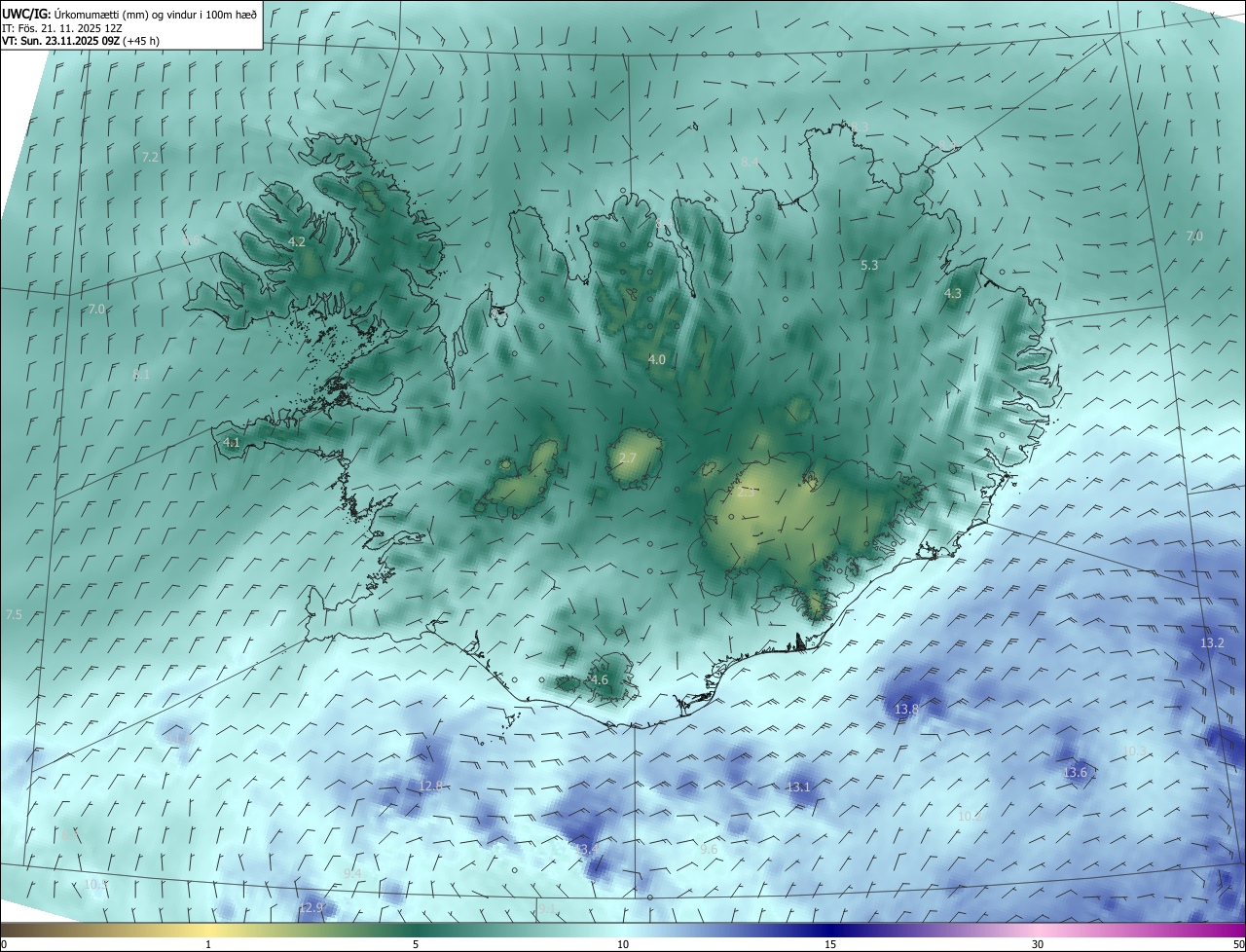The image size is (1246, 952).
Task: Click the faint 10.2 value label
Action: (970, 817)
